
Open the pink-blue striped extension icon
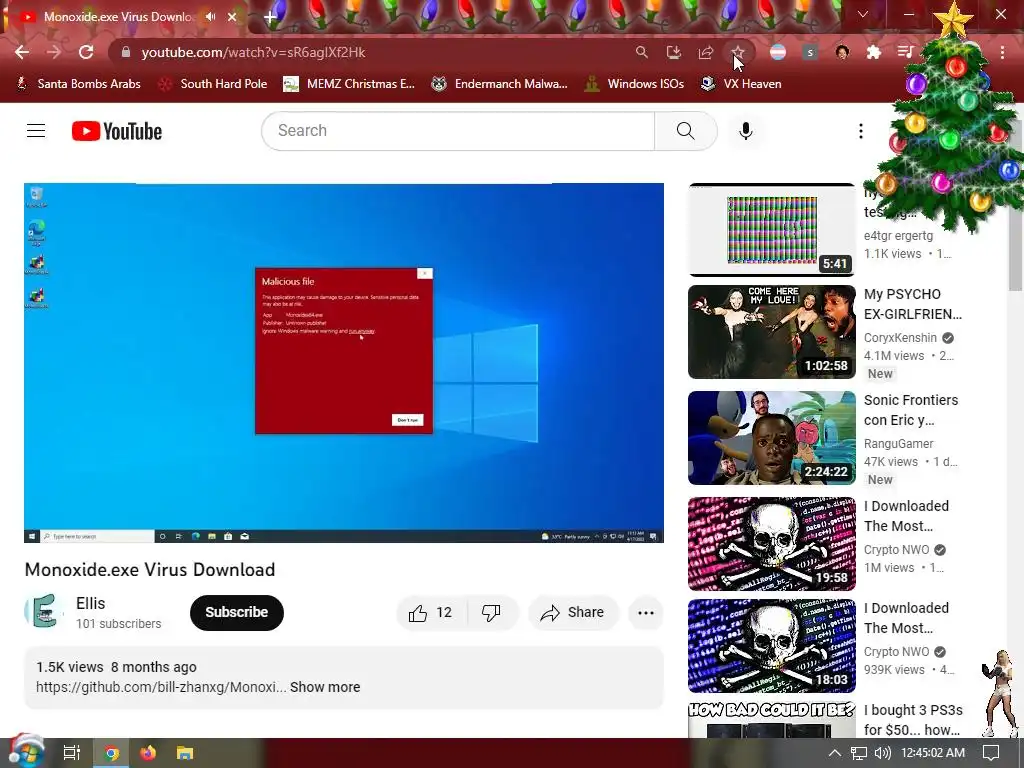pos(778,52)
